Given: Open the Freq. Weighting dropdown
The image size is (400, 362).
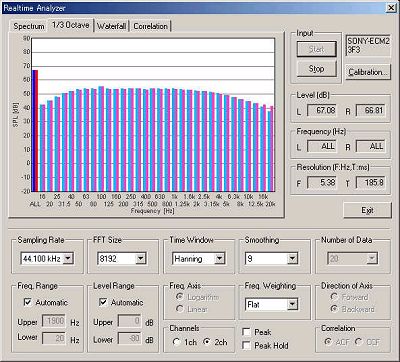Looking at the screenshot, I should 292,304.
